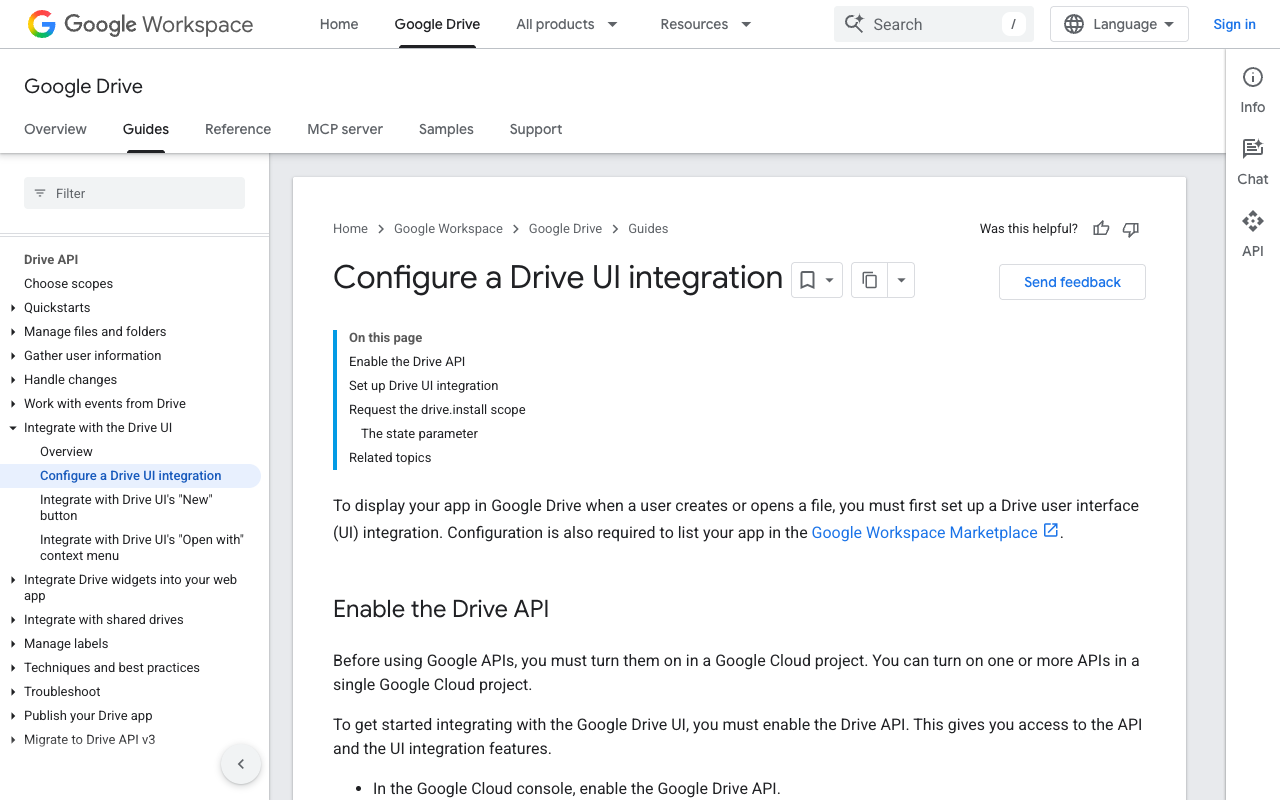
Task: Expand Gather user information section
Action: [13, 356]
